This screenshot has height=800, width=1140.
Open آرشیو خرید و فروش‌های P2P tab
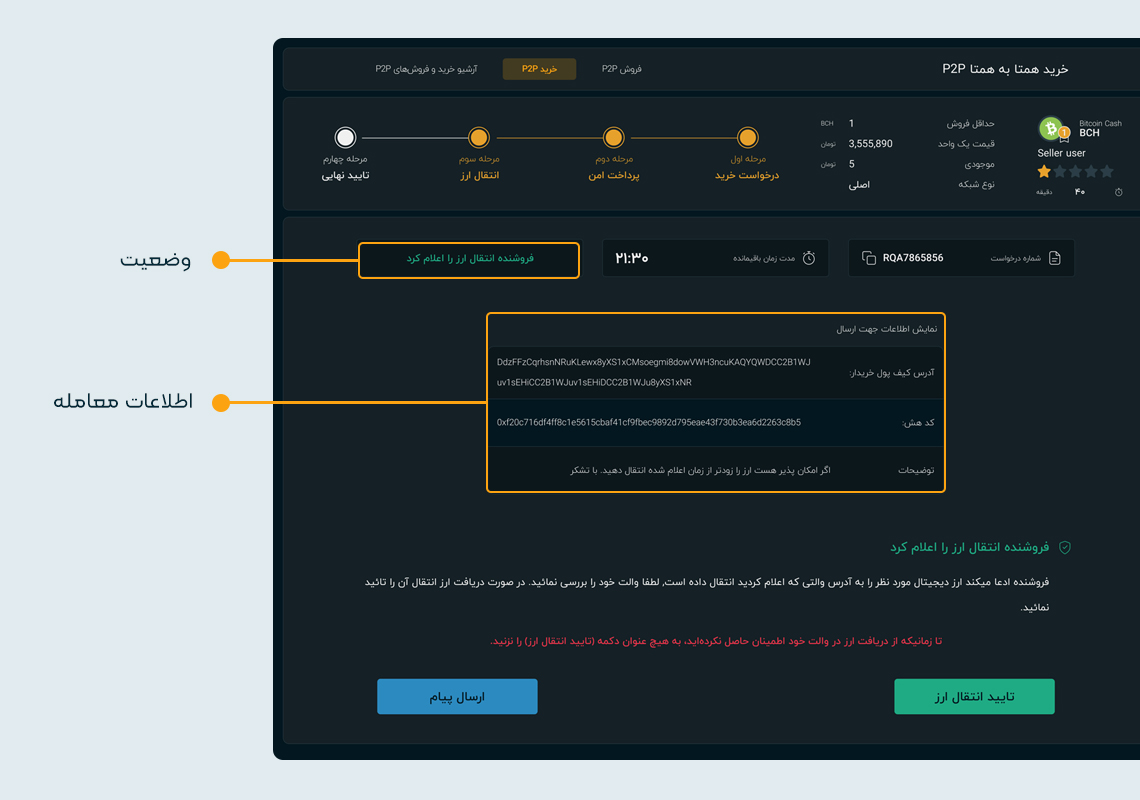point(426,69)
